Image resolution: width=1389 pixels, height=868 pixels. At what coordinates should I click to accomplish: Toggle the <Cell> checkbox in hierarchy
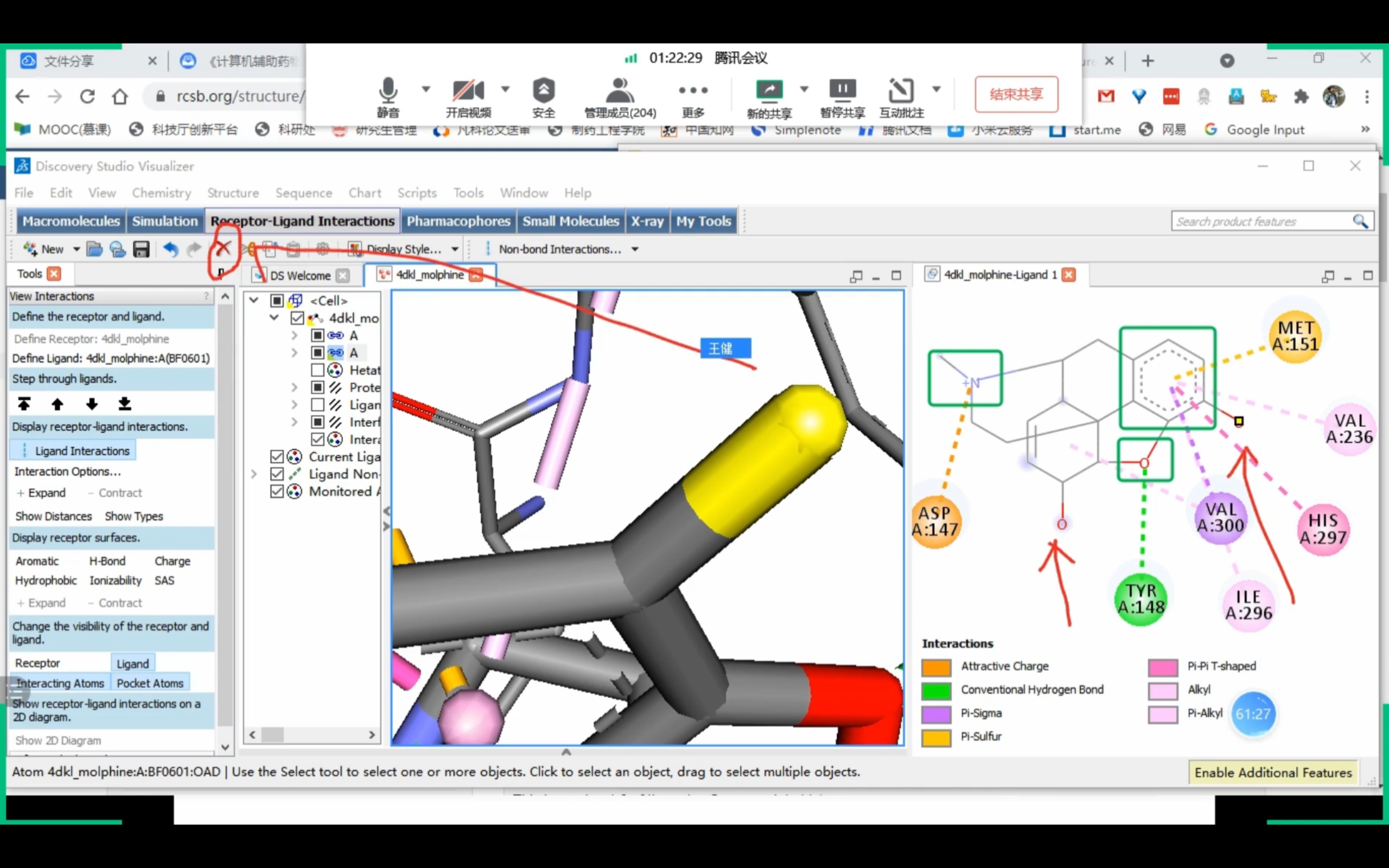277,300
